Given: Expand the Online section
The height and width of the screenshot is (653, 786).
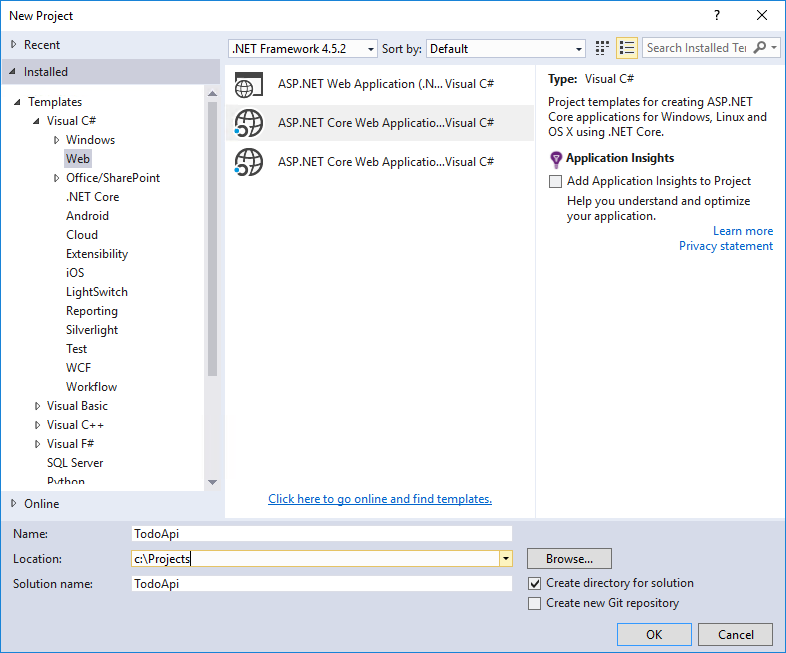Looking at the screenshot, I should pyautogui.click(x=14, y=503).
